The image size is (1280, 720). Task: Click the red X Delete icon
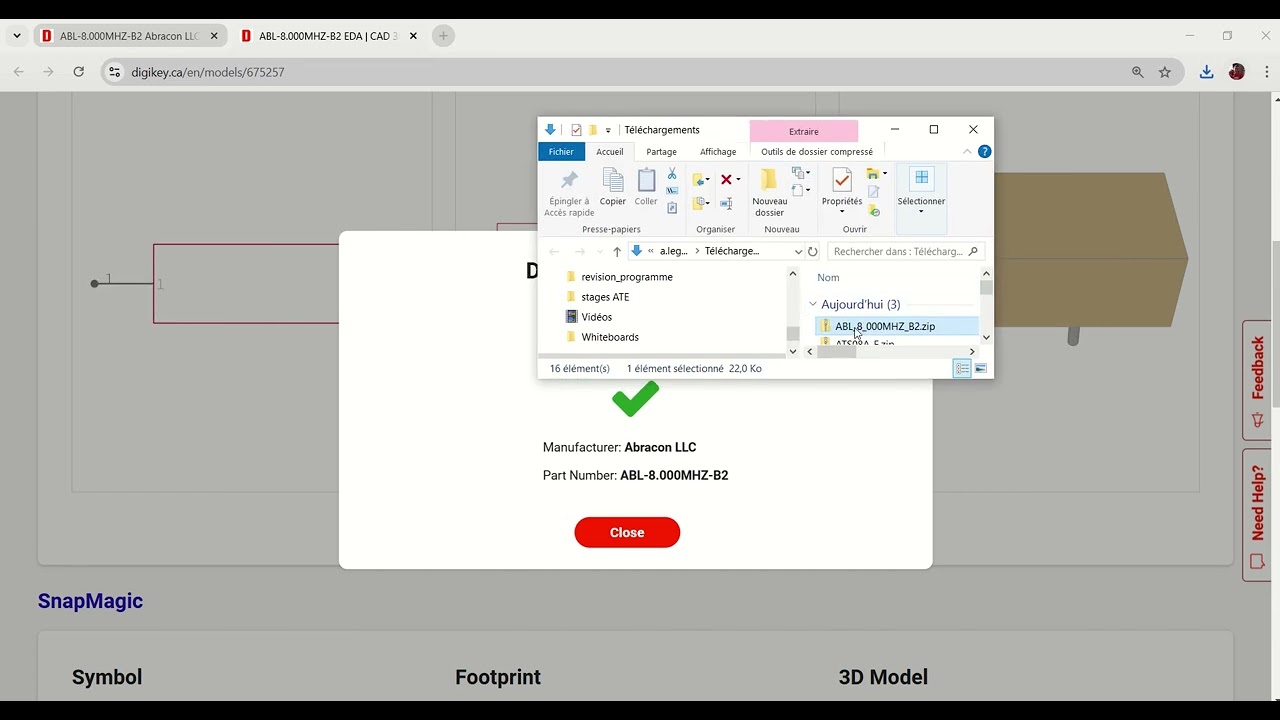click(727, 180)
